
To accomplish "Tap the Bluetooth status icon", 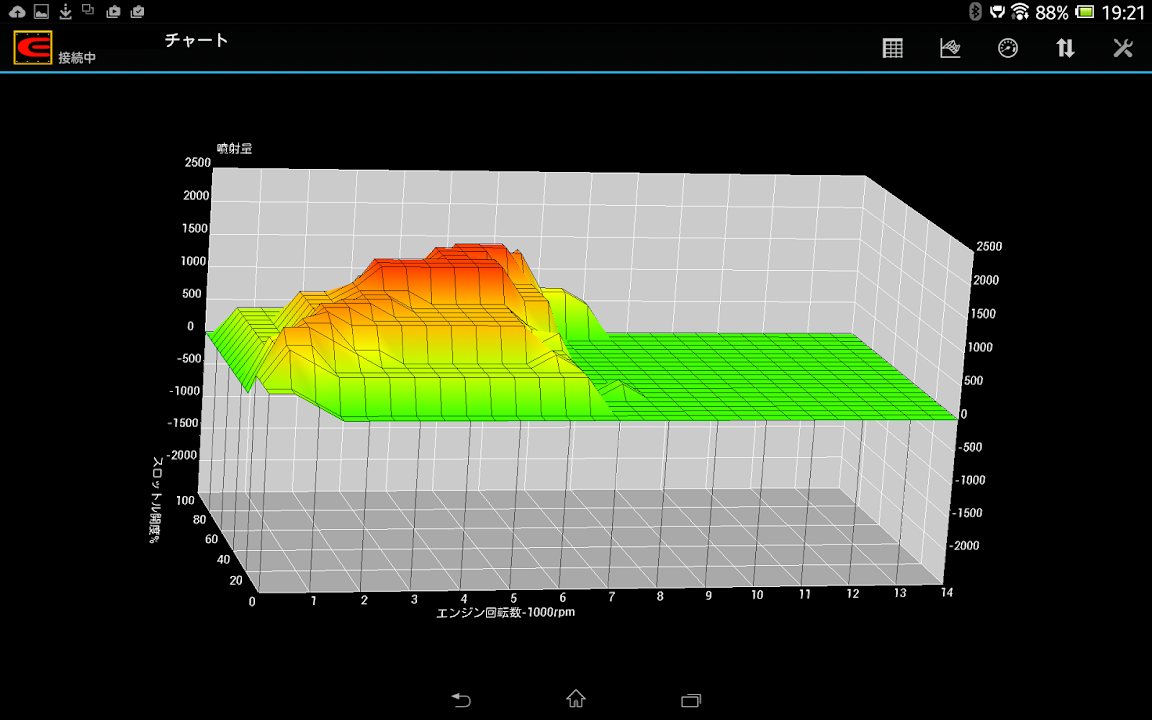I will coord(975,12).
